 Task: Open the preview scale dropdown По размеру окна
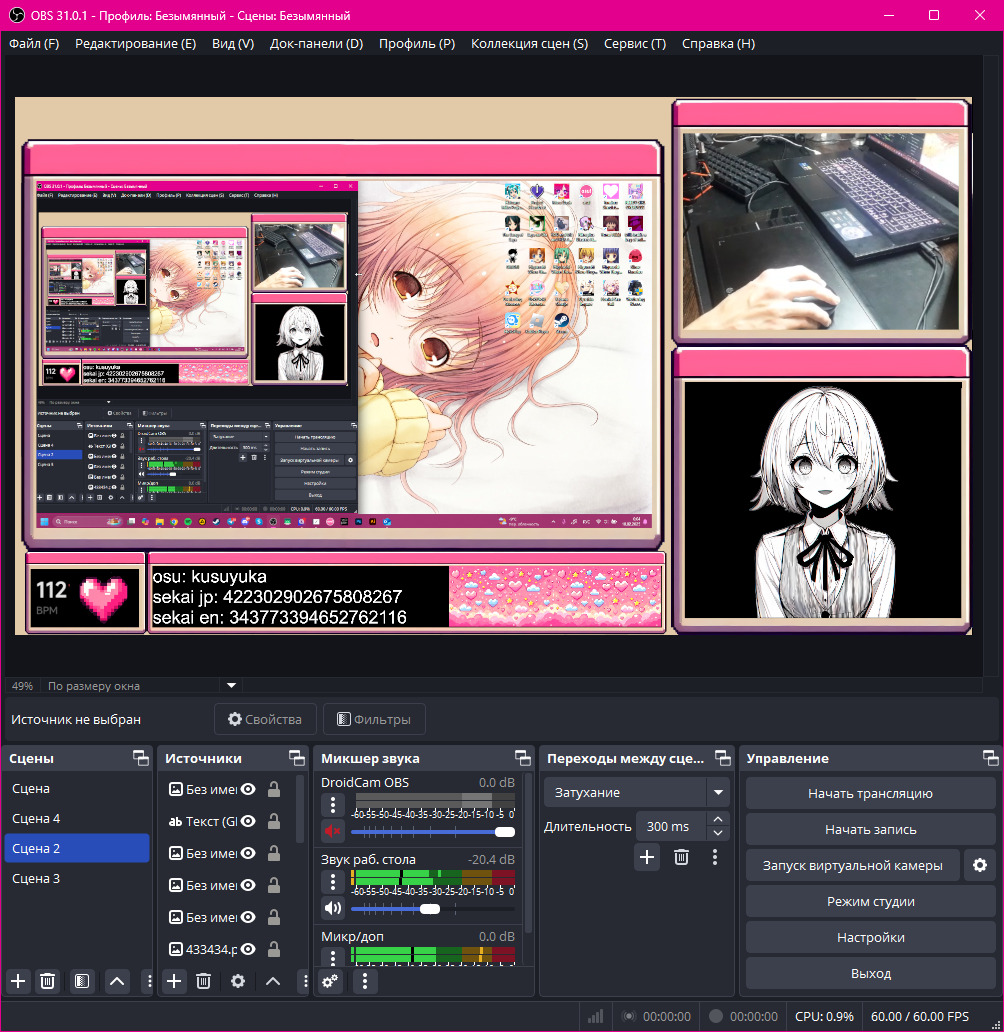(x=231, y=685)
